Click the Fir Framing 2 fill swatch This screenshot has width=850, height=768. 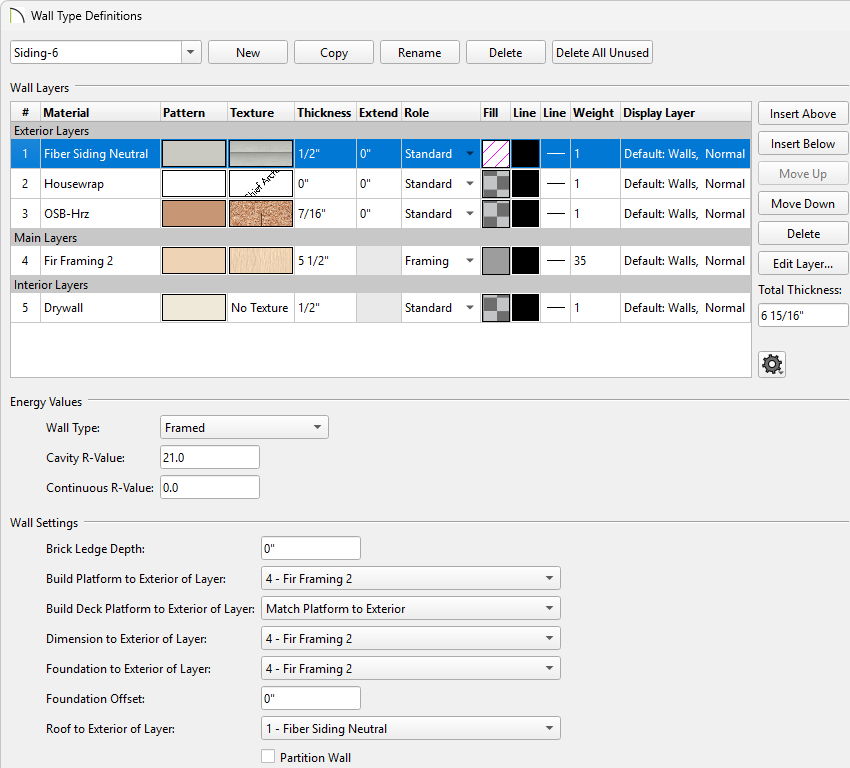coord(495,261)
